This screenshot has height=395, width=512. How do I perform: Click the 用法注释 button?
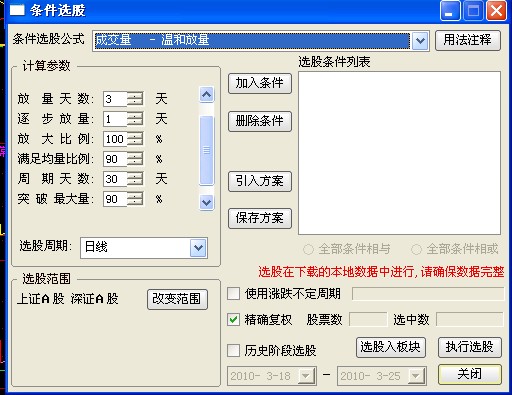468,40
